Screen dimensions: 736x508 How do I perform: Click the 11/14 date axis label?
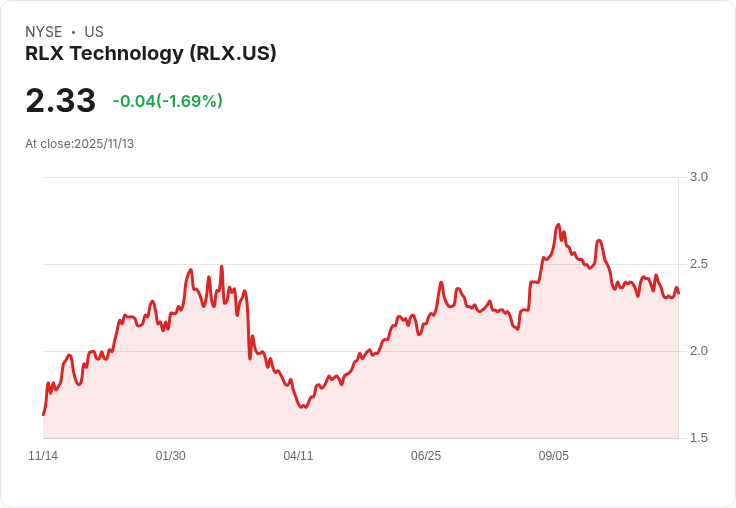coord(43,456)
